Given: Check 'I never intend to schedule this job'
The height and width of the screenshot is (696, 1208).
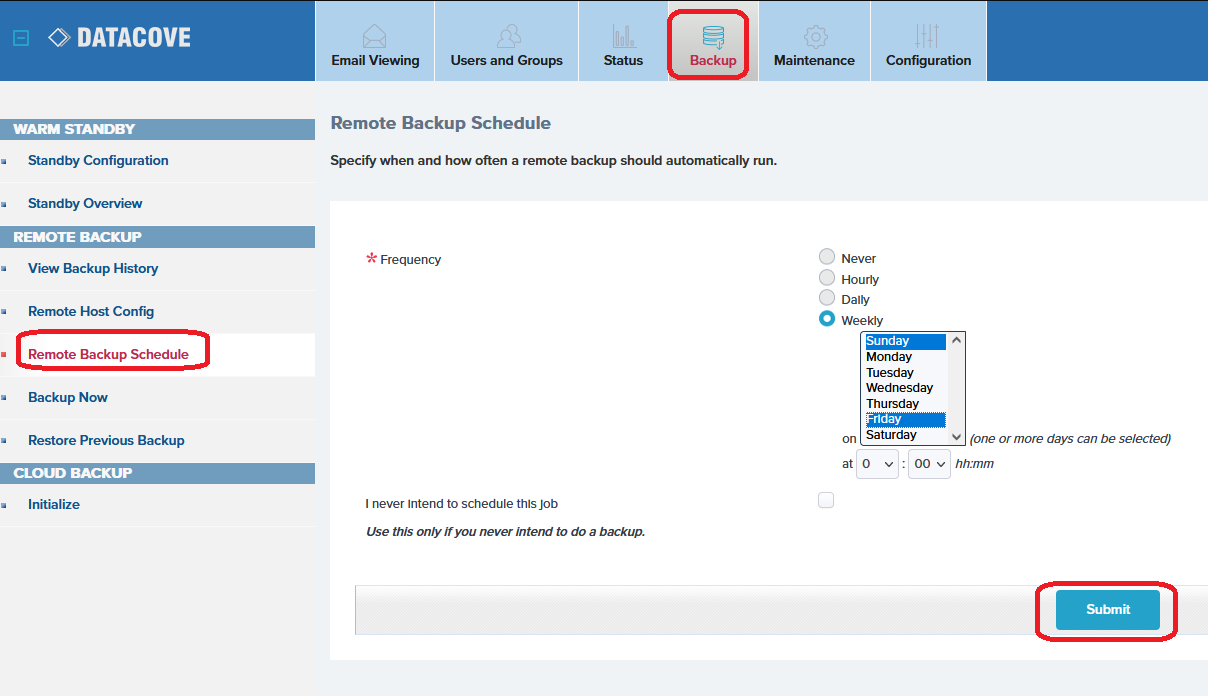Looking at the screenshot, I should [x=826, y=501].
